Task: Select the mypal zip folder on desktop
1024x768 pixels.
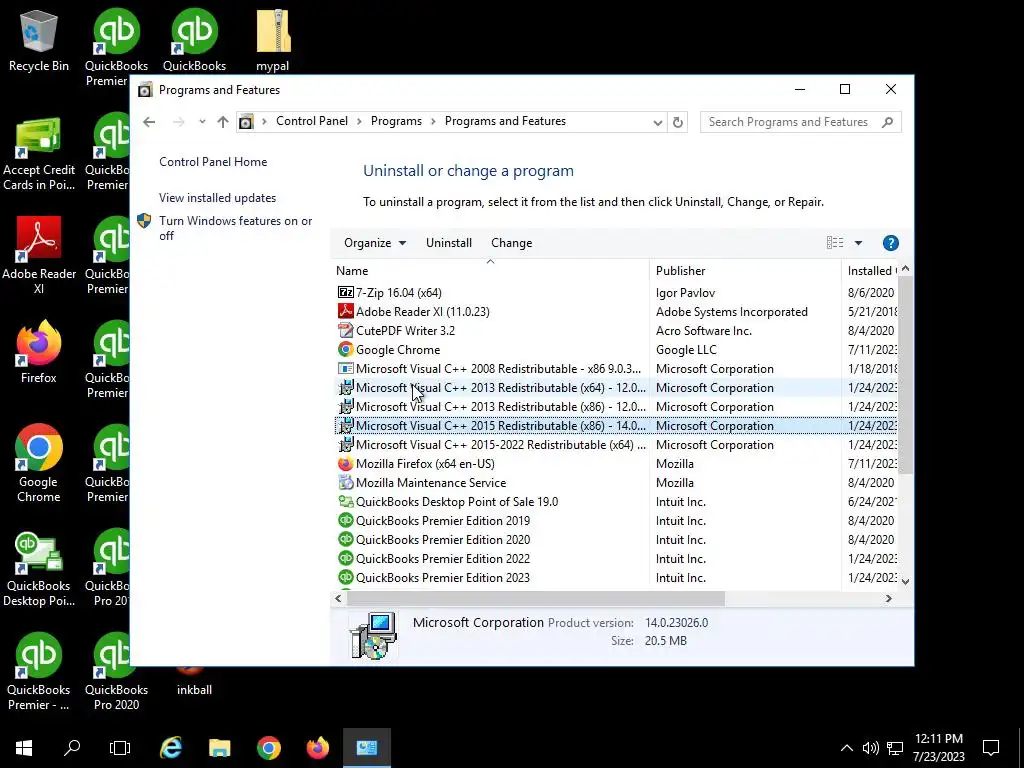Action: tap(273, 40)
